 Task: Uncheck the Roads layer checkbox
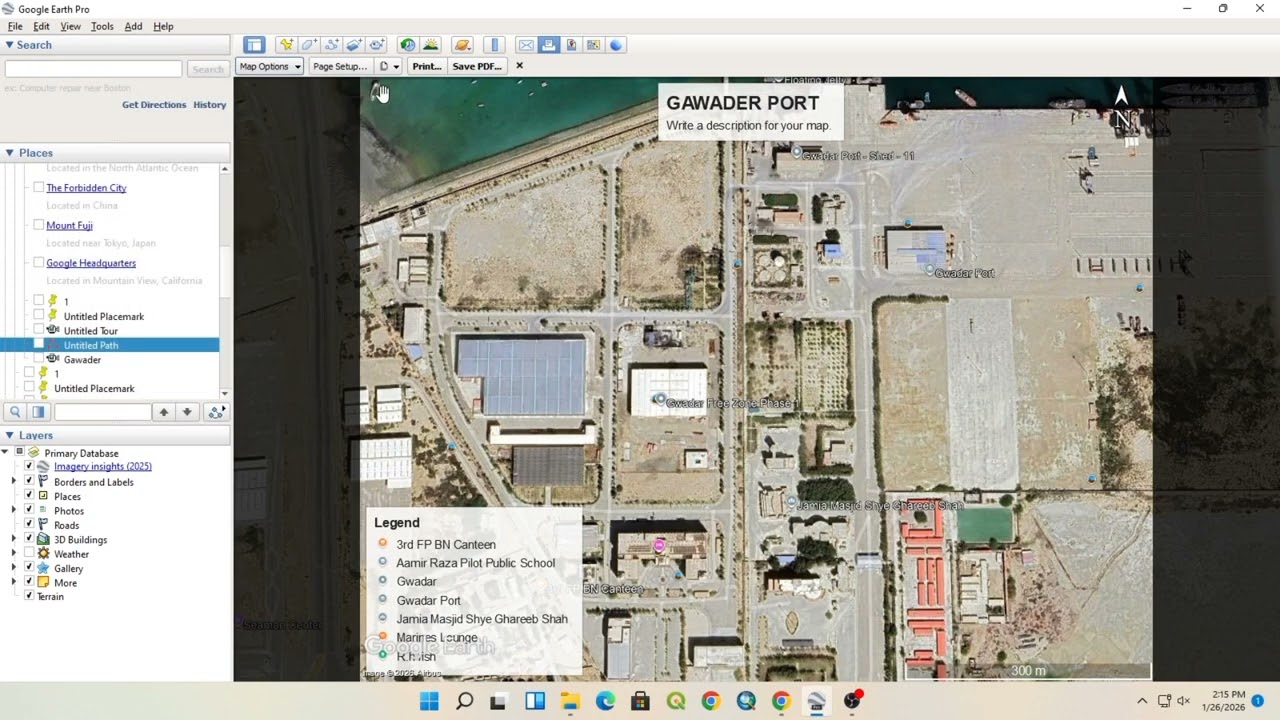29,524
